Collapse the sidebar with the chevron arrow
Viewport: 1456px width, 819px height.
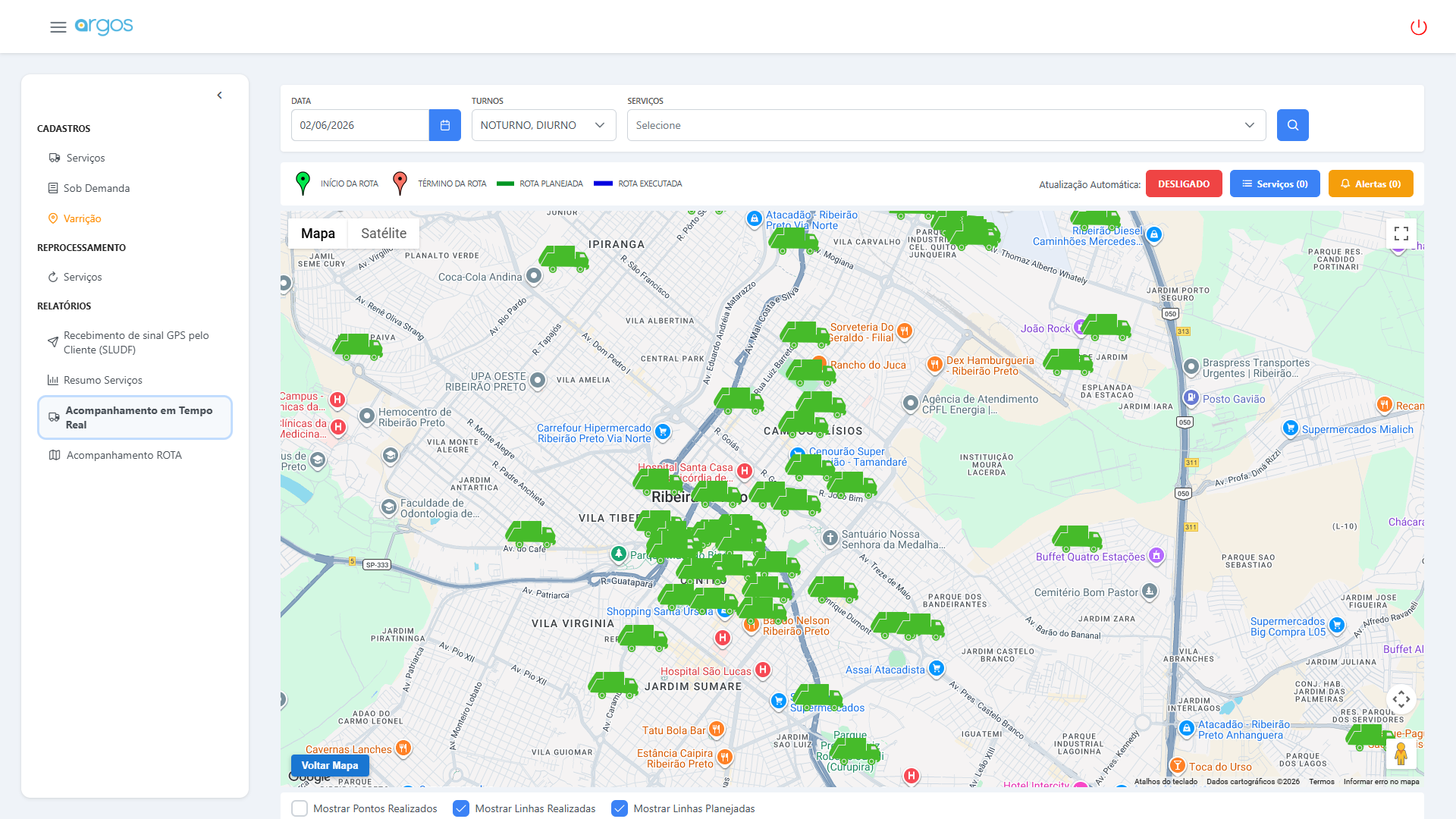pos(220,96)
